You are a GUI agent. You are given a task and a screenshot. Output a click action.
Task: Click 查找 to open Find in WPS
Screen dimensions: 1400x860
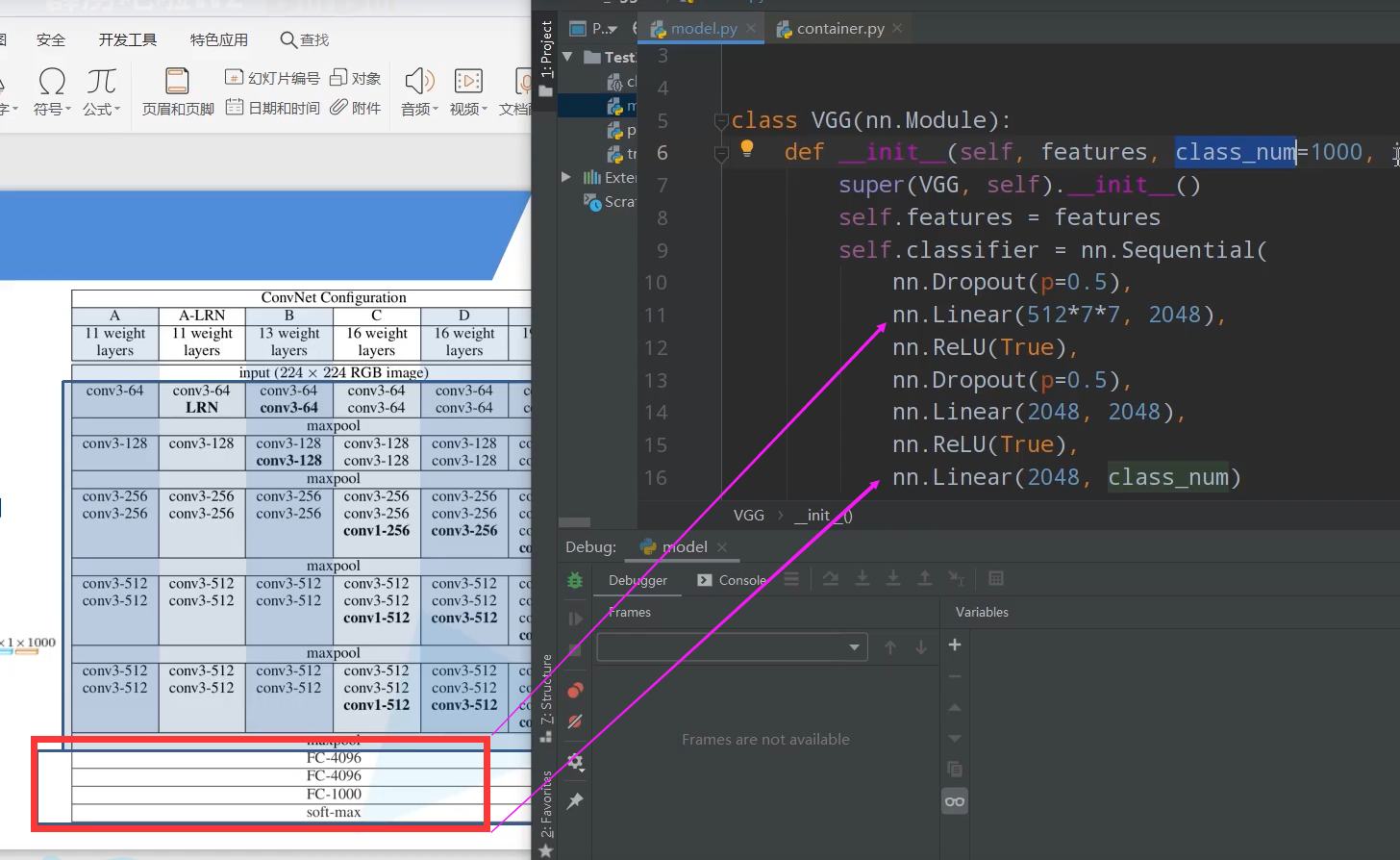pyautogui.click(x=304, y=39)
